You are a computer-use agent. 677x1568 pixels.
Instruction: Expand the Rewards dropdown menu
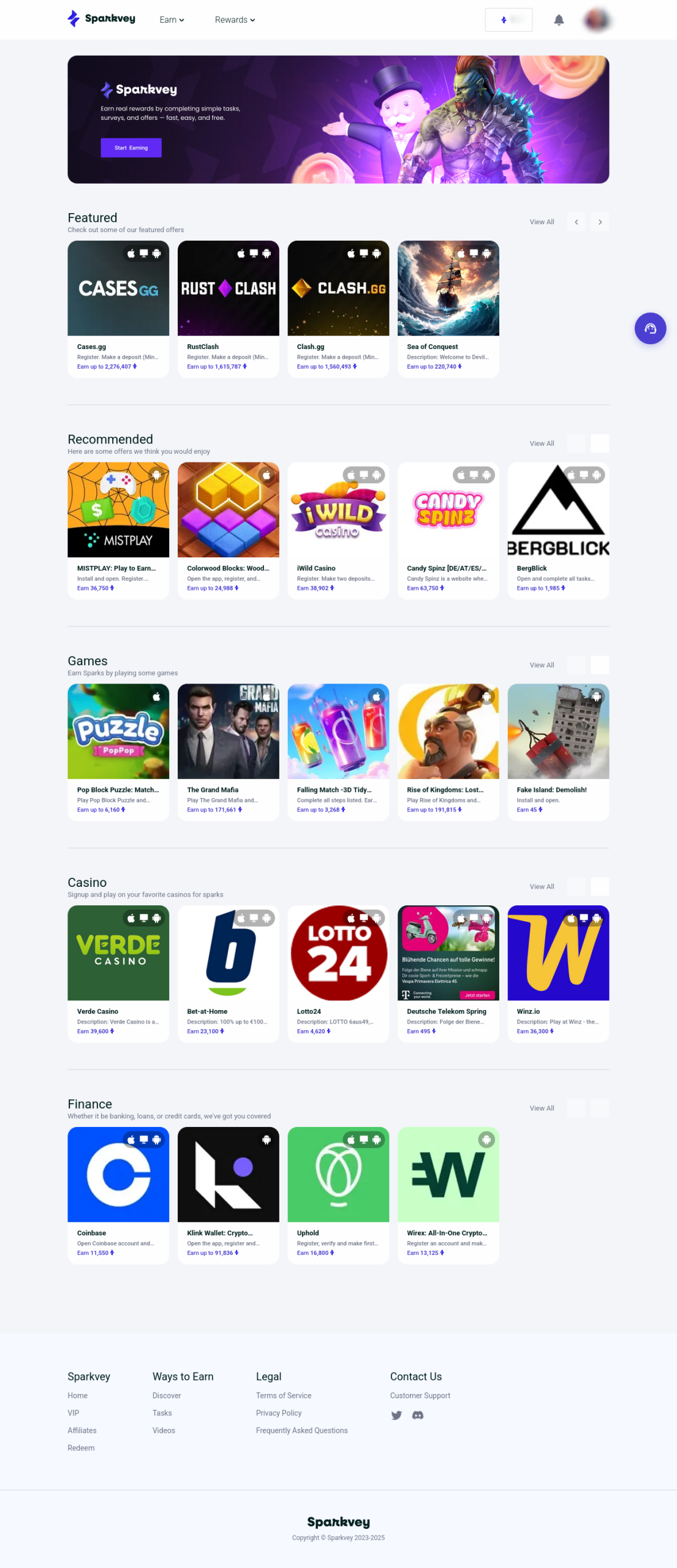pyautogui.click(x=235, y=20)
